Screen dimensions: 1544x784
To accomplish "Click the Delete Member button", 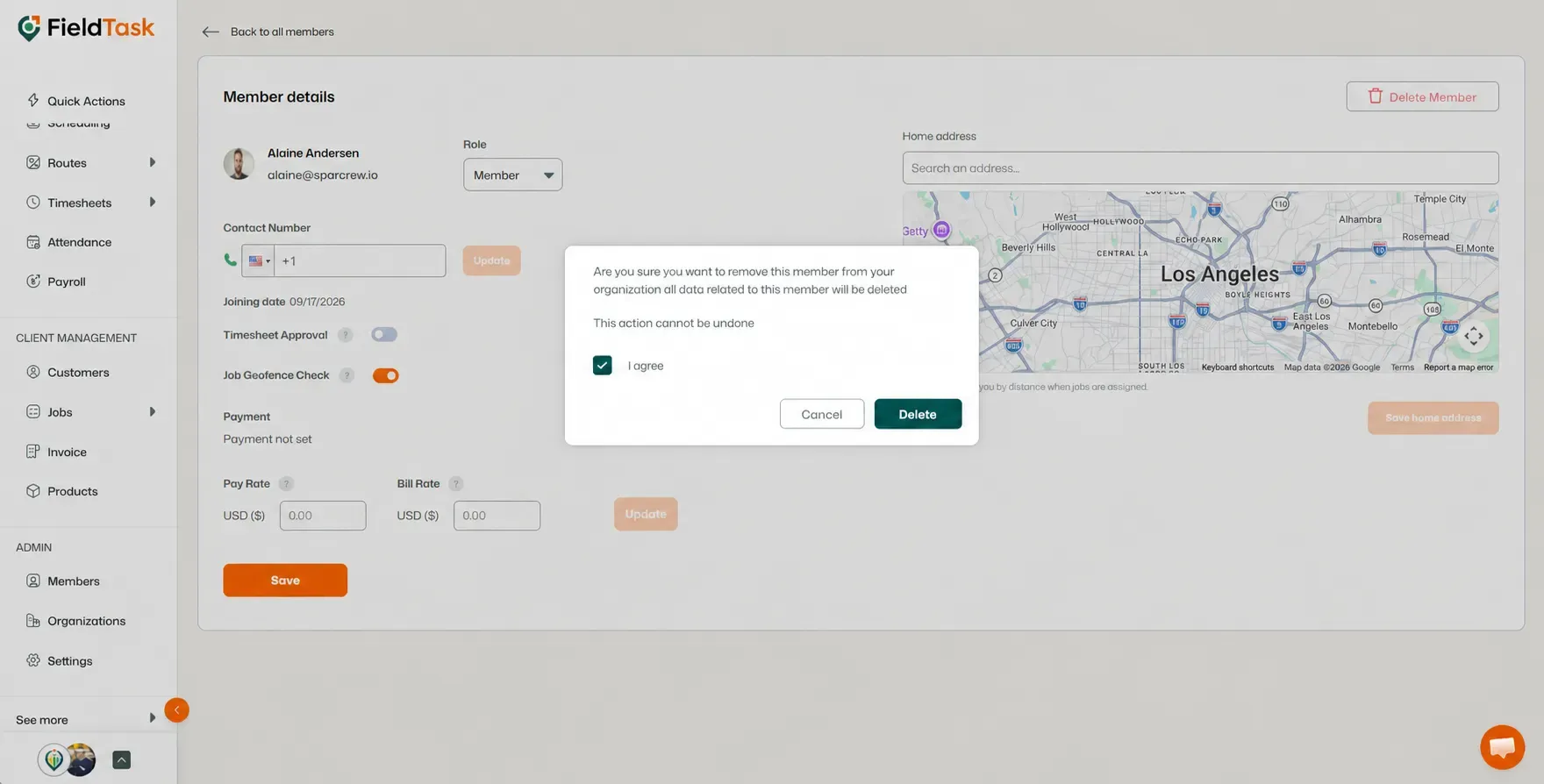I will coord(1422,96).
